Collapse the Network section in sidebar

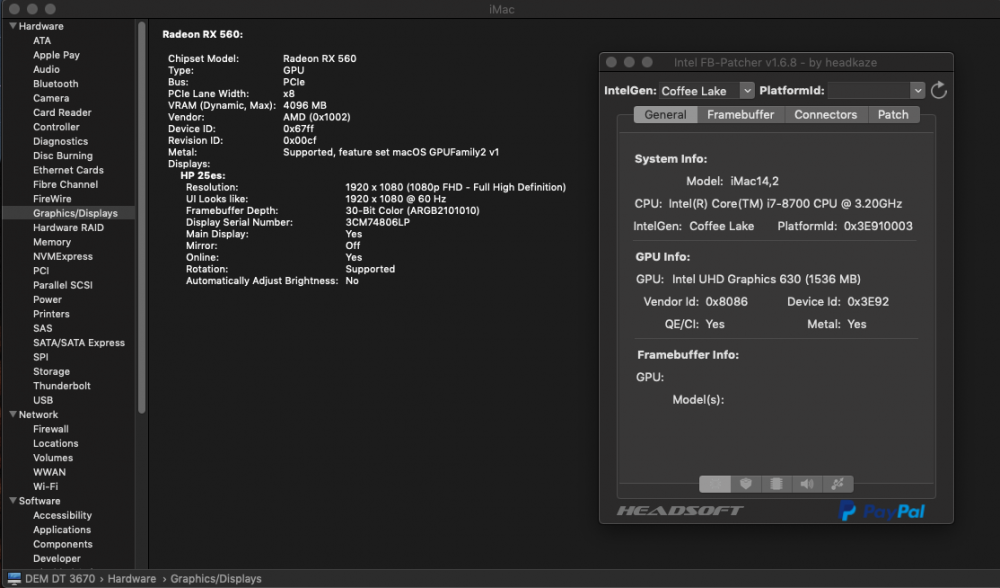[x=12, y=415]
